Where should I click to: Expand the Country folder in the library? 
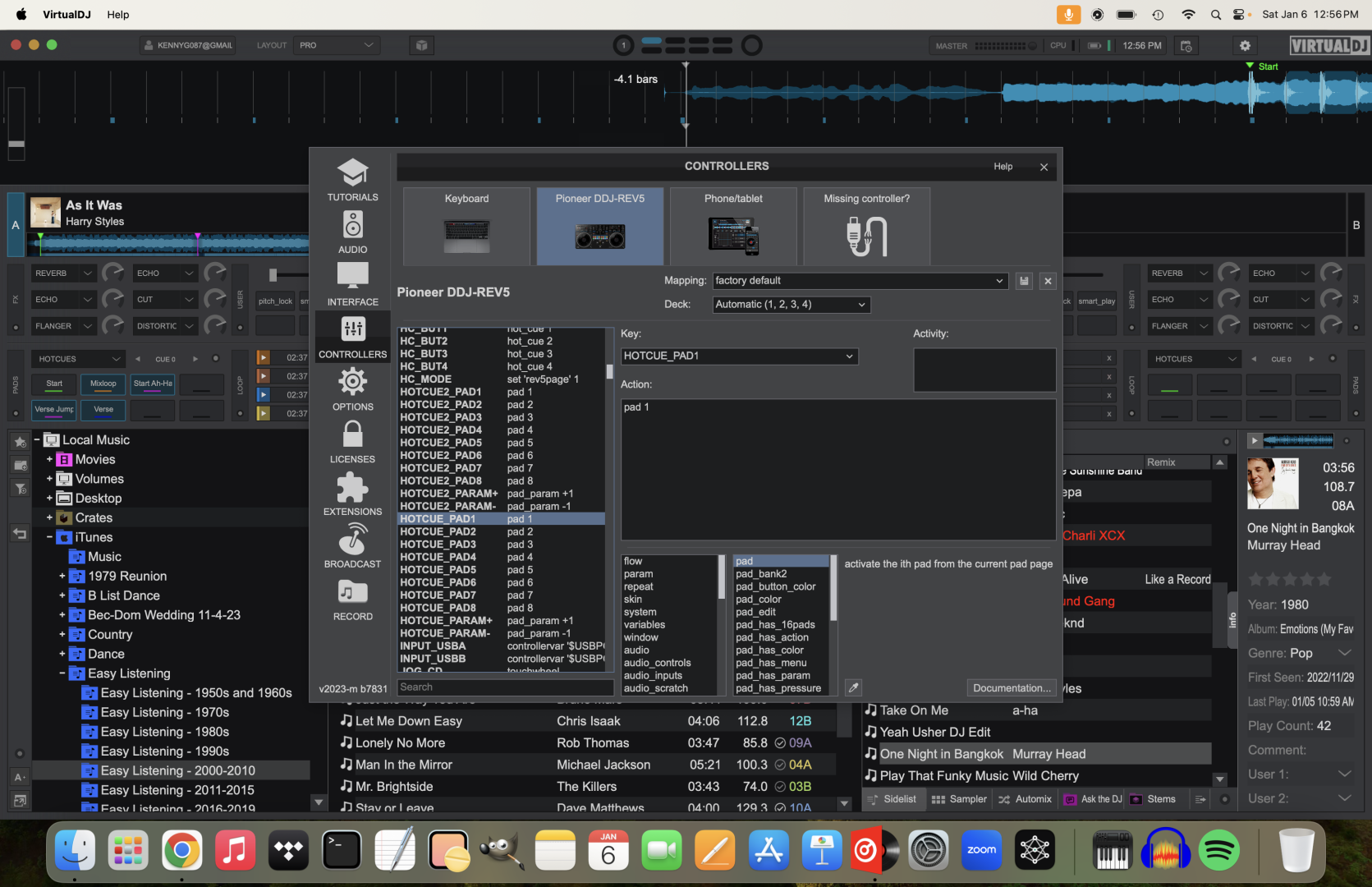pyautogui.click(x=62, y=634)
